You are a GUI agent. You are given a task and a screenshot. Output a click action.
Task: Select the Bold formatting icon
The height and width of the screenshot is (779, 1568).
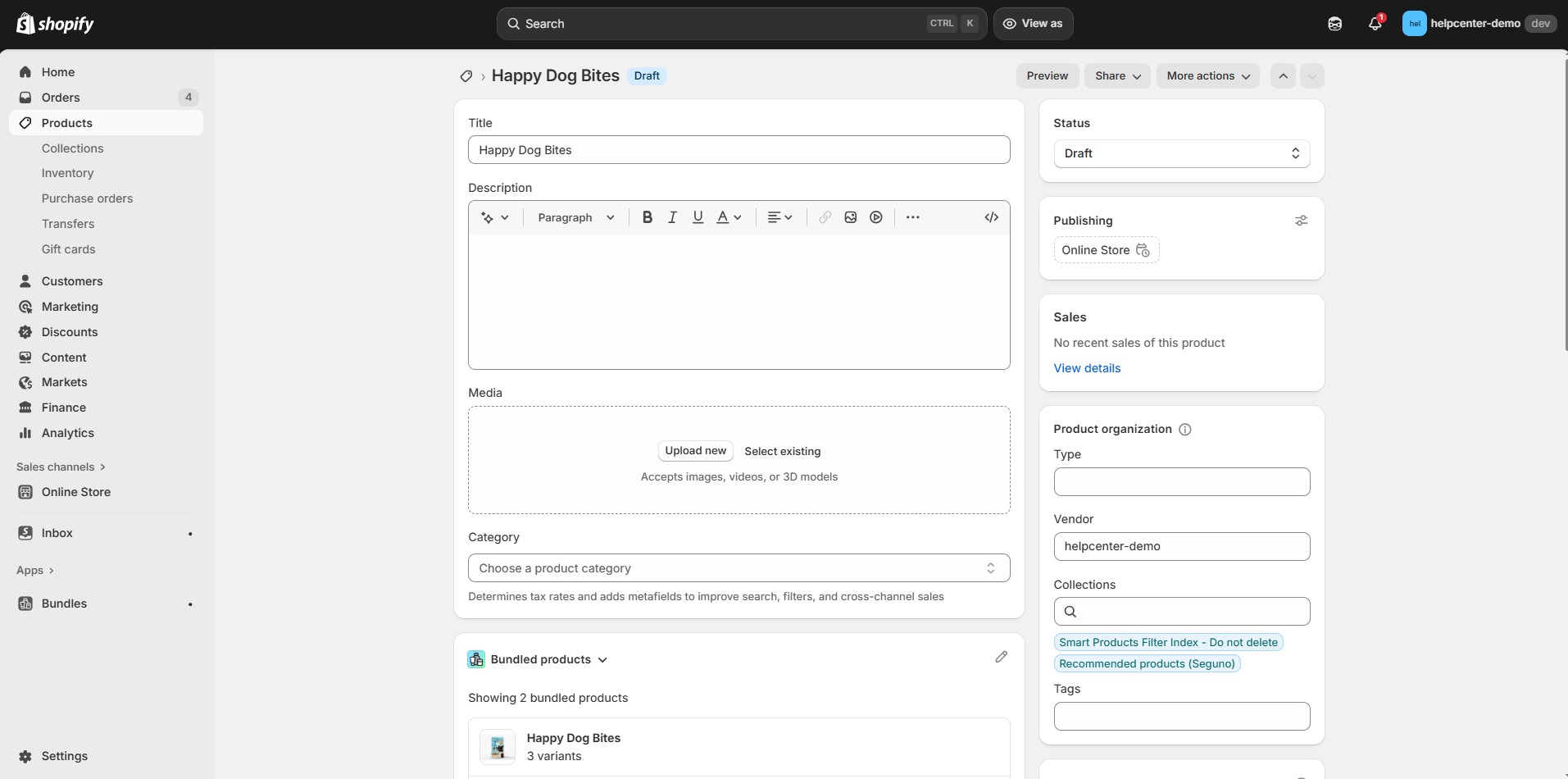(647, 217)
